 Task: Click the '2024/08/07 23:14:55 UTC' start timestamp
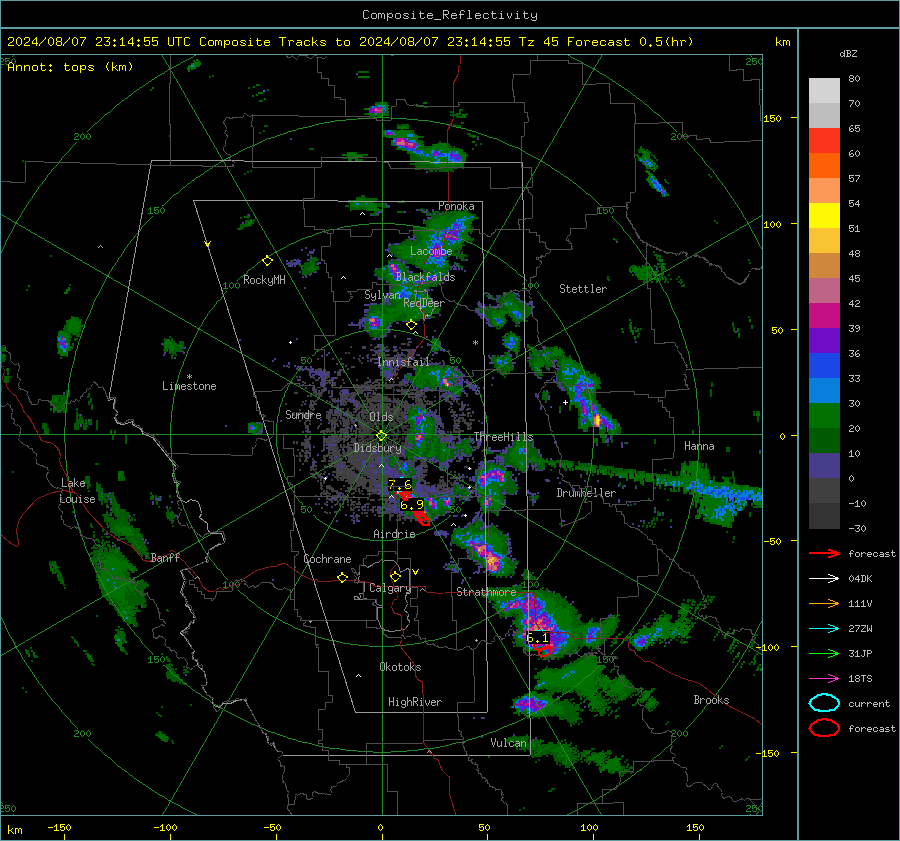[99, 42]
